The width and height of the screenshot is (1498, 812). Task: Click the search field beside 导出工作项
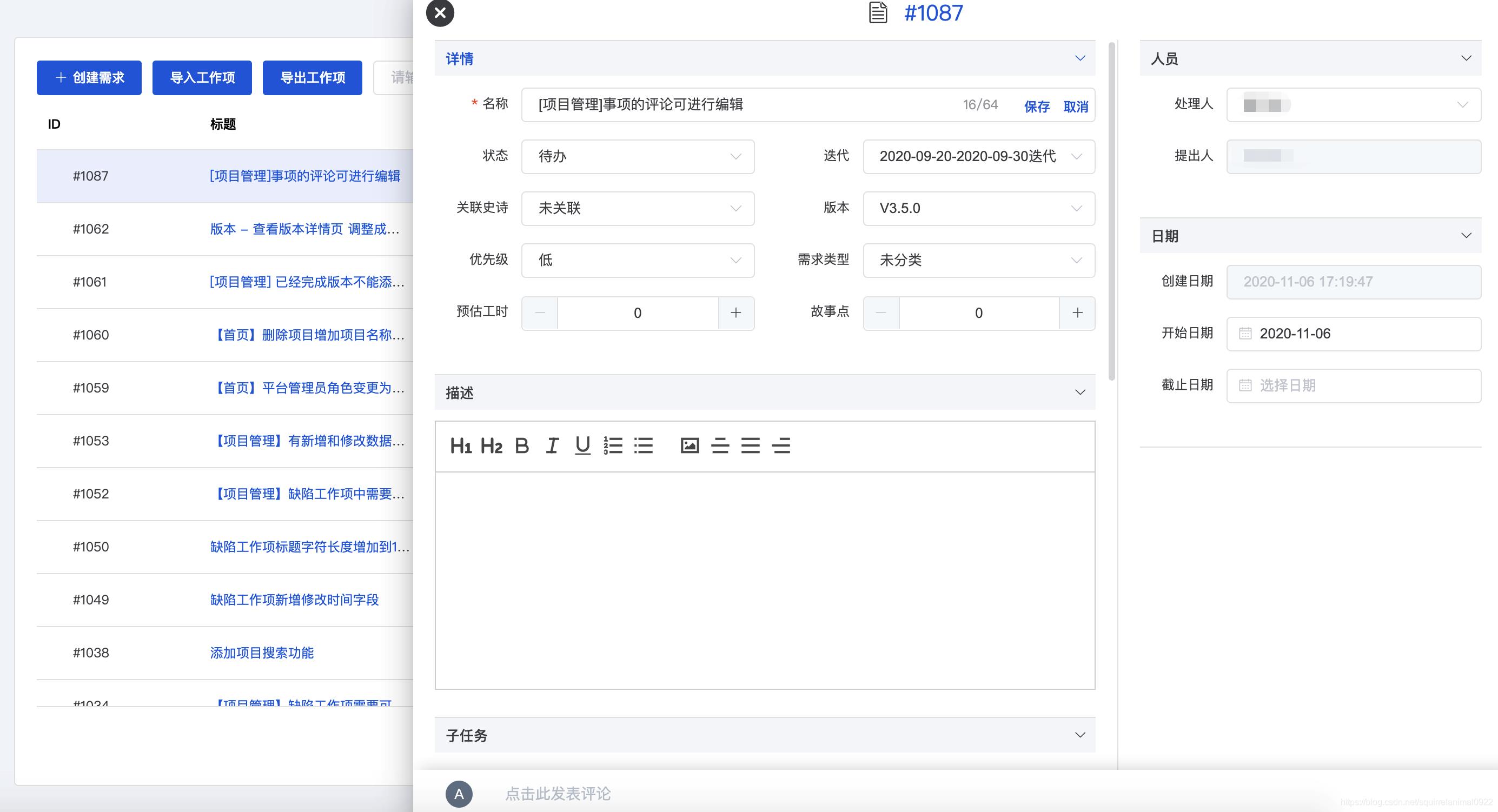[394, 77]
